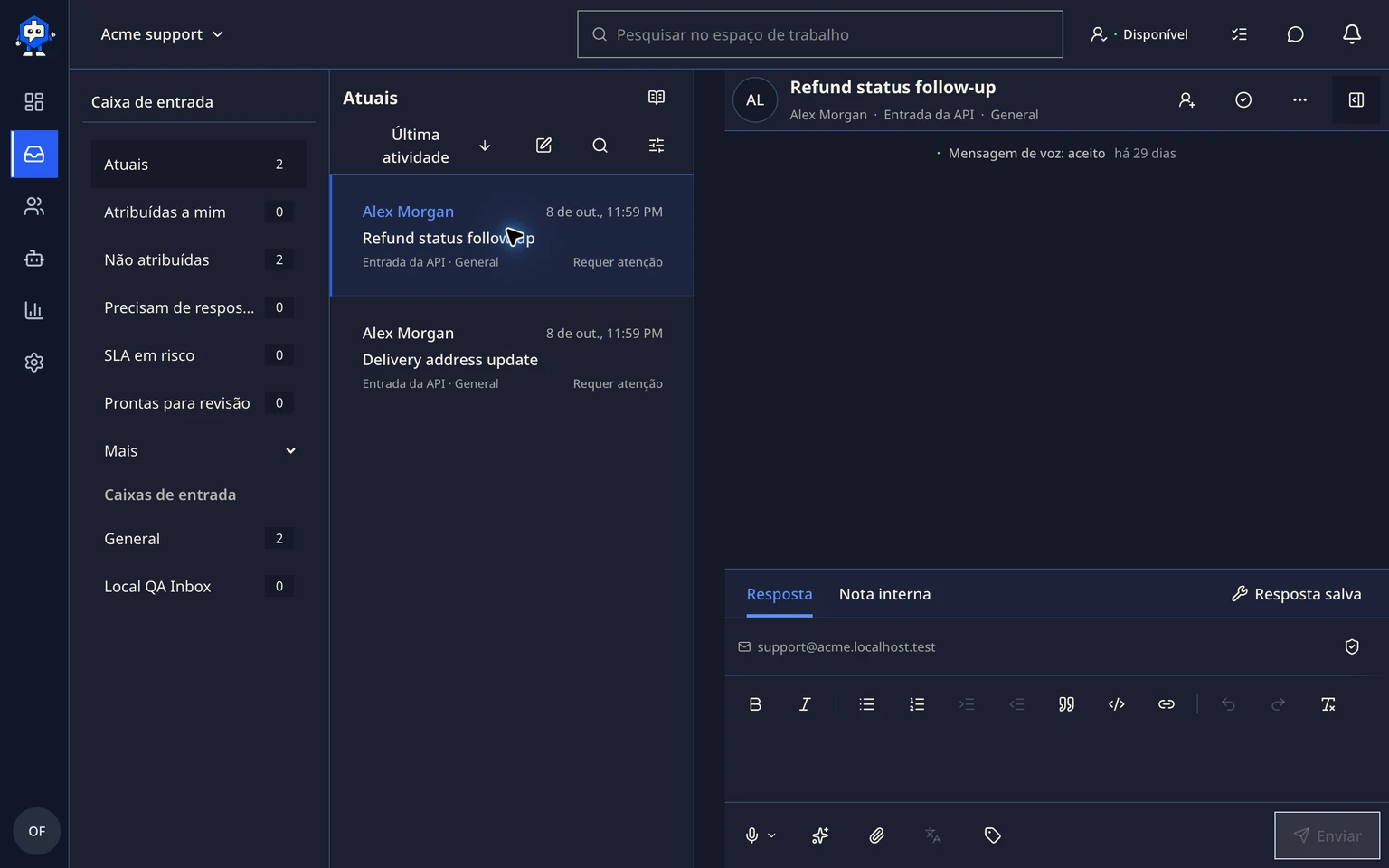Image resolution: width=1389 pixels, height=868 pixels.
Task: Open Resposta salva saved replies
Action: [1296, 594]
